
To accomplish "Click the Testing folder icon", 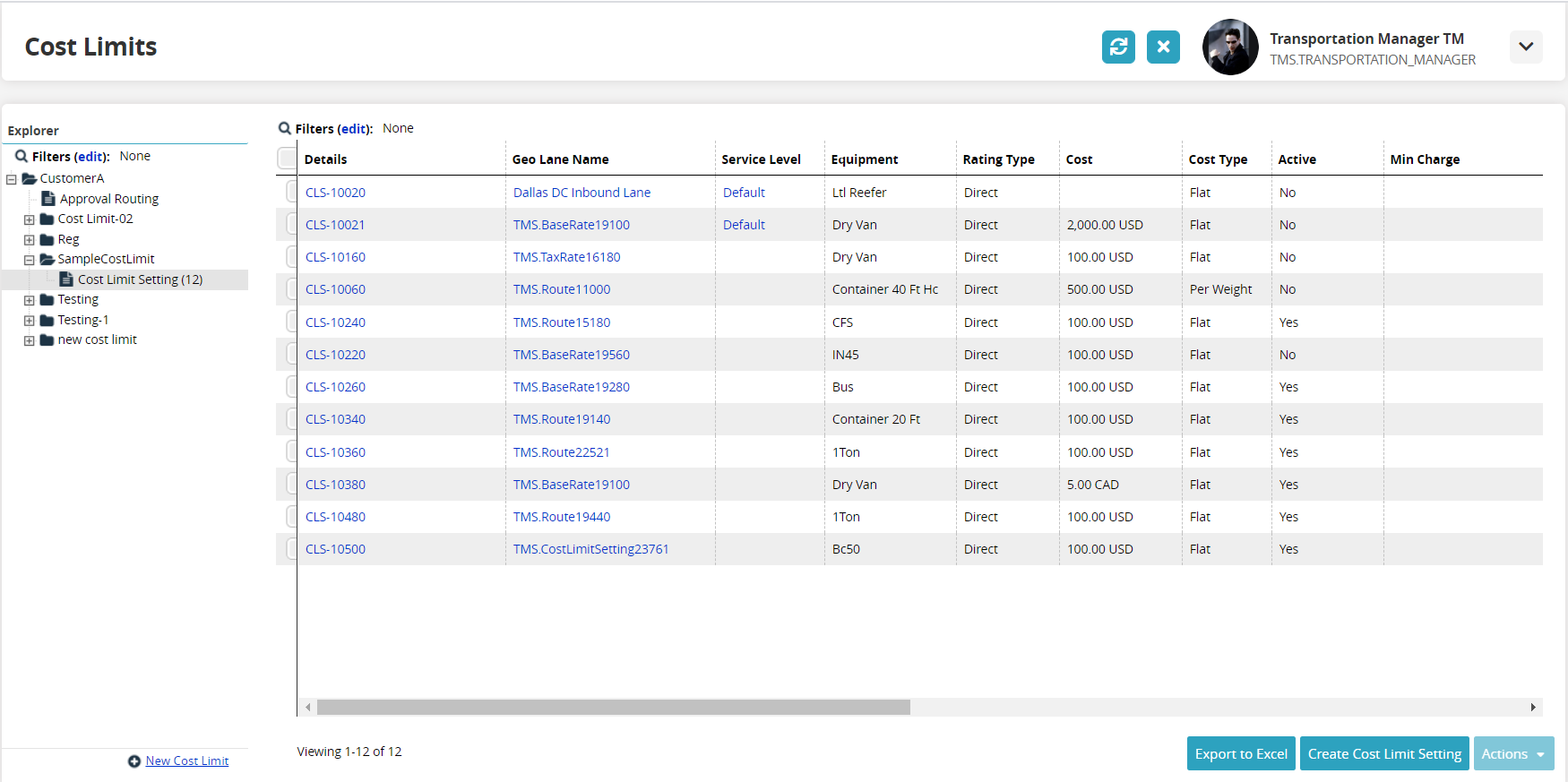I will (x=47, y=299).
